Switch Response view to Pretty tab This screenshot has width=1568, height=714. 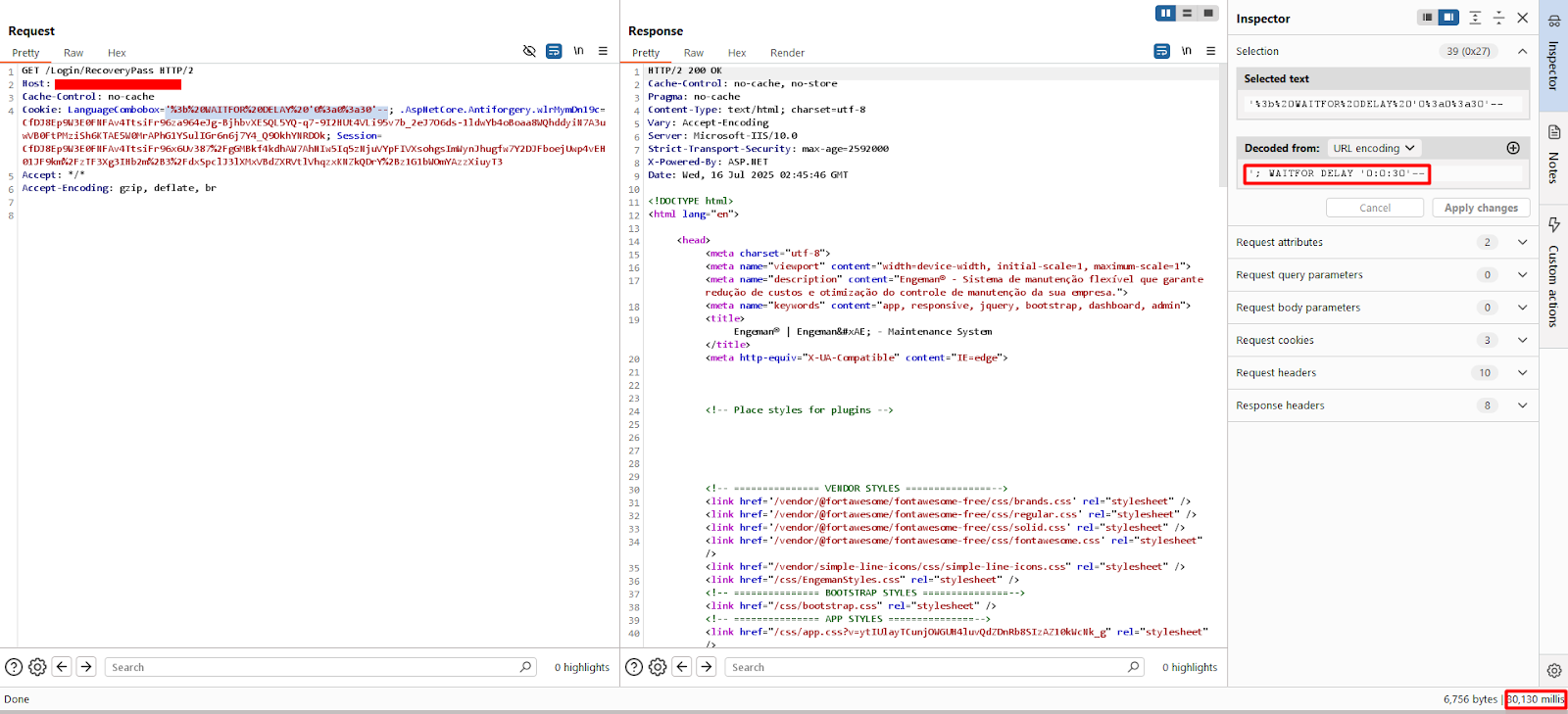(x=646, y=53)
